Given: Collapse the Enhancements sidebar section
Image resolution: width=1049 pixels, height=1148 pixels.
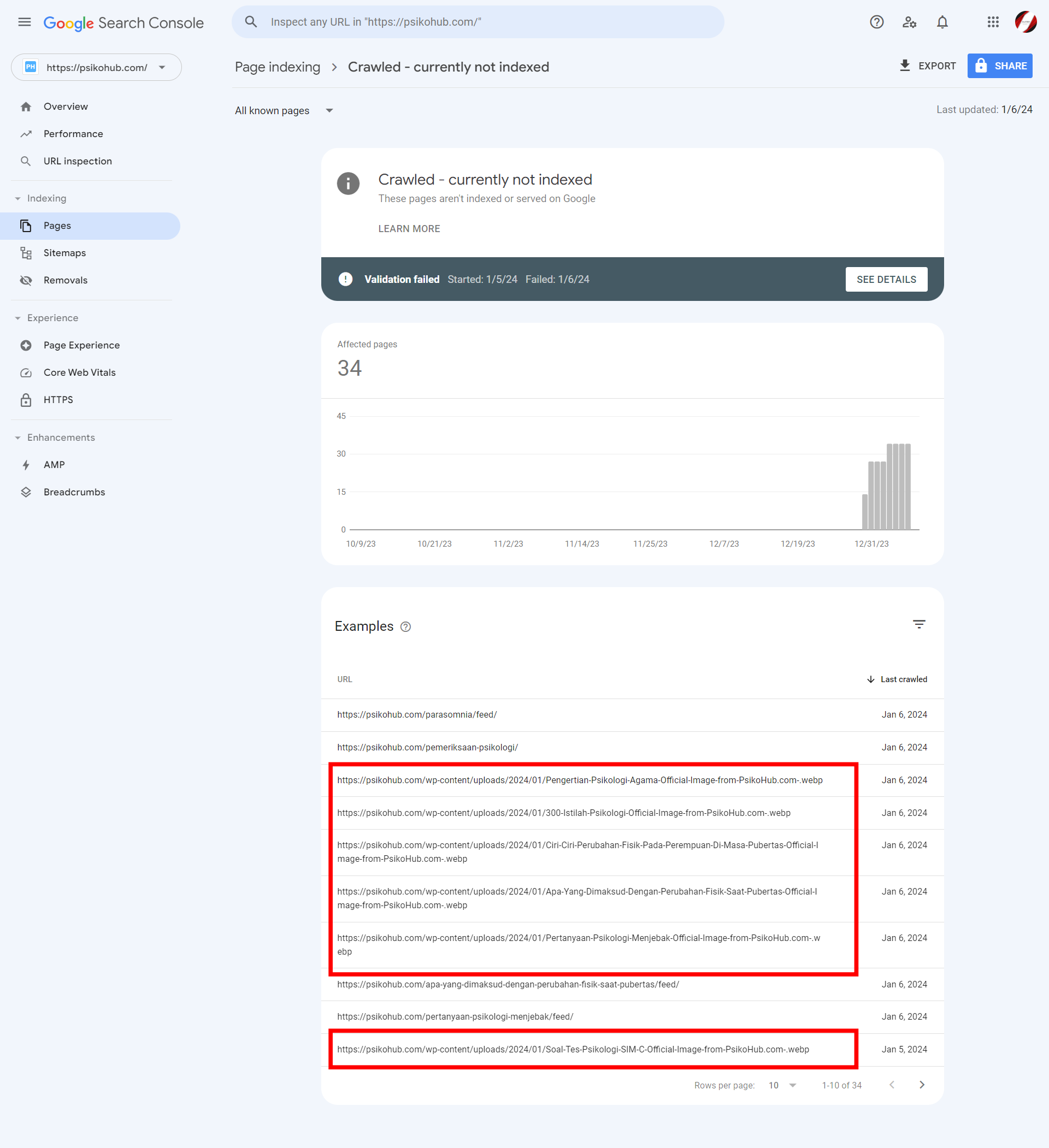Looking at the screenshot, I should [x=55, y=437].
